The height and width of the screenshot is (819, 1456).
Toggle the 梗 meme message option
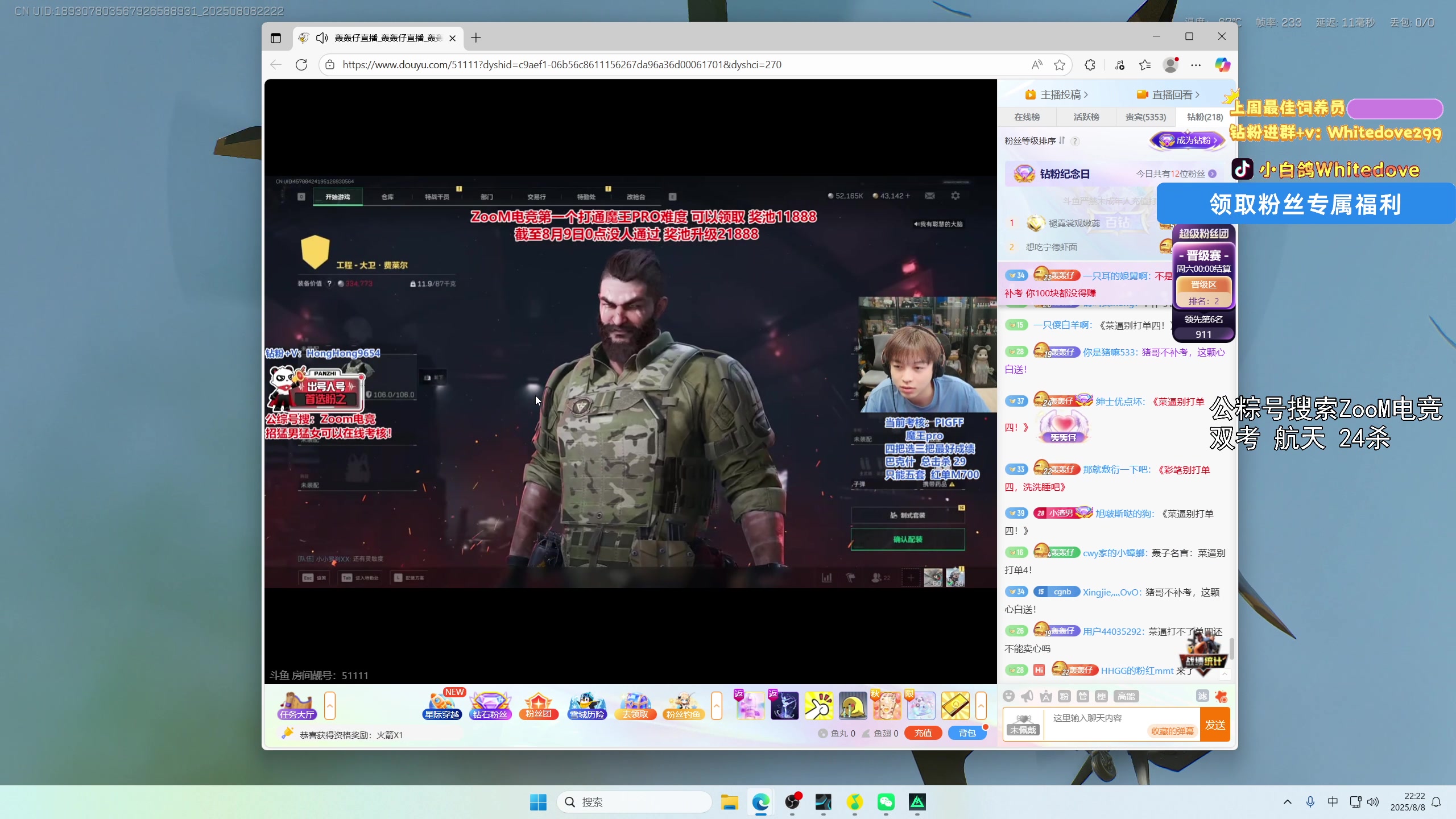[1102, 696]
